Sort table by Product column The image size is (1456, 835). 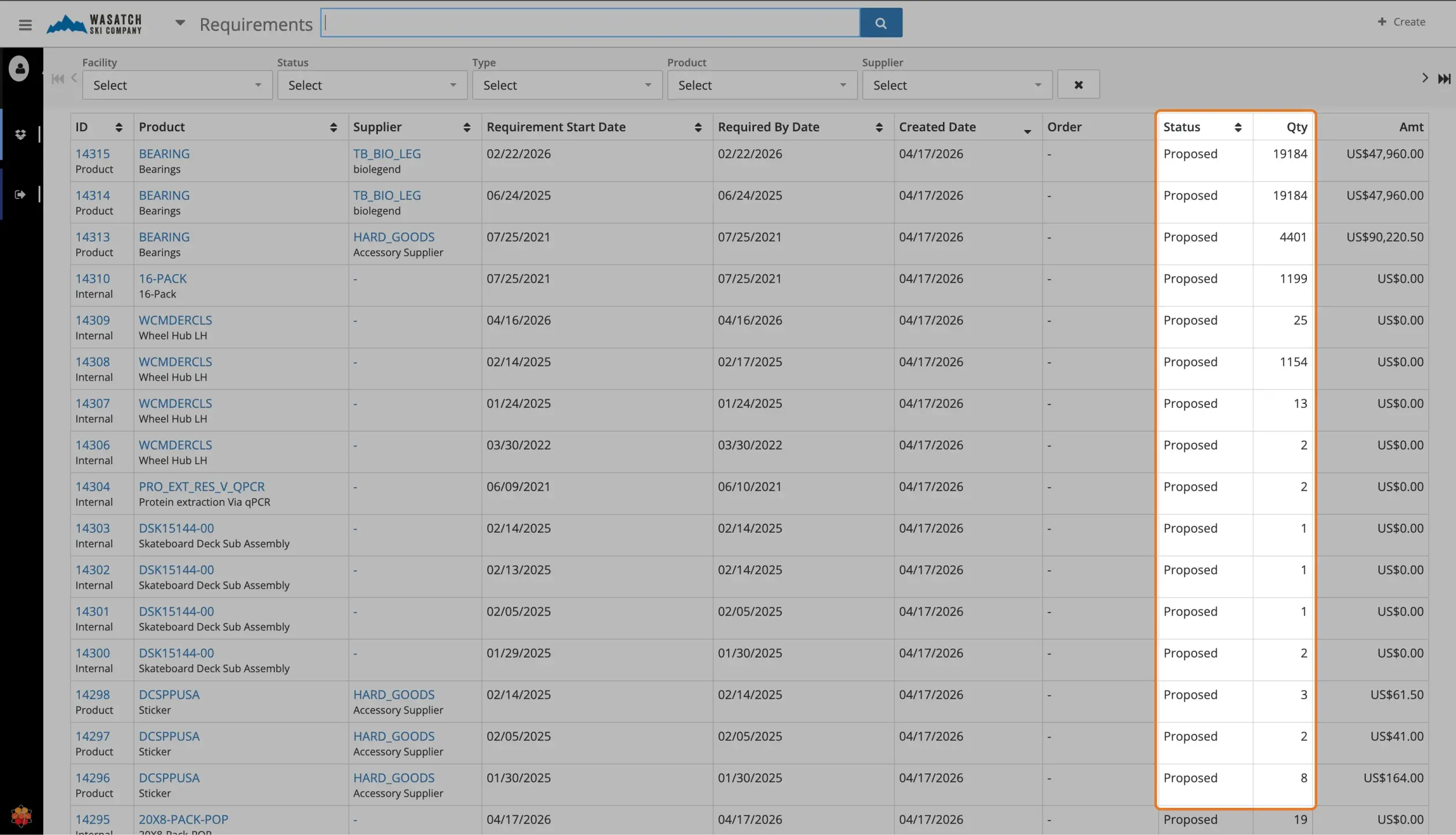[333, 127]
